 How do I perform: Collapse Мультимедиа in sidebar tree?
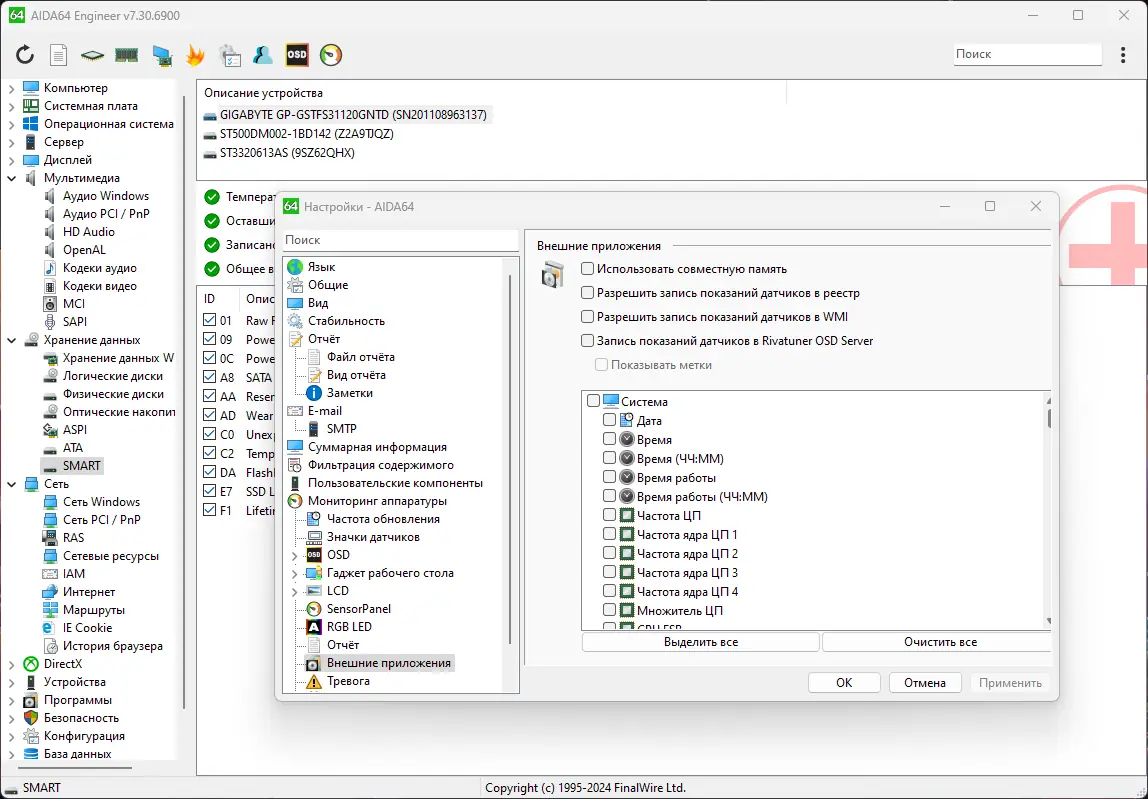(x=11, y=178)
